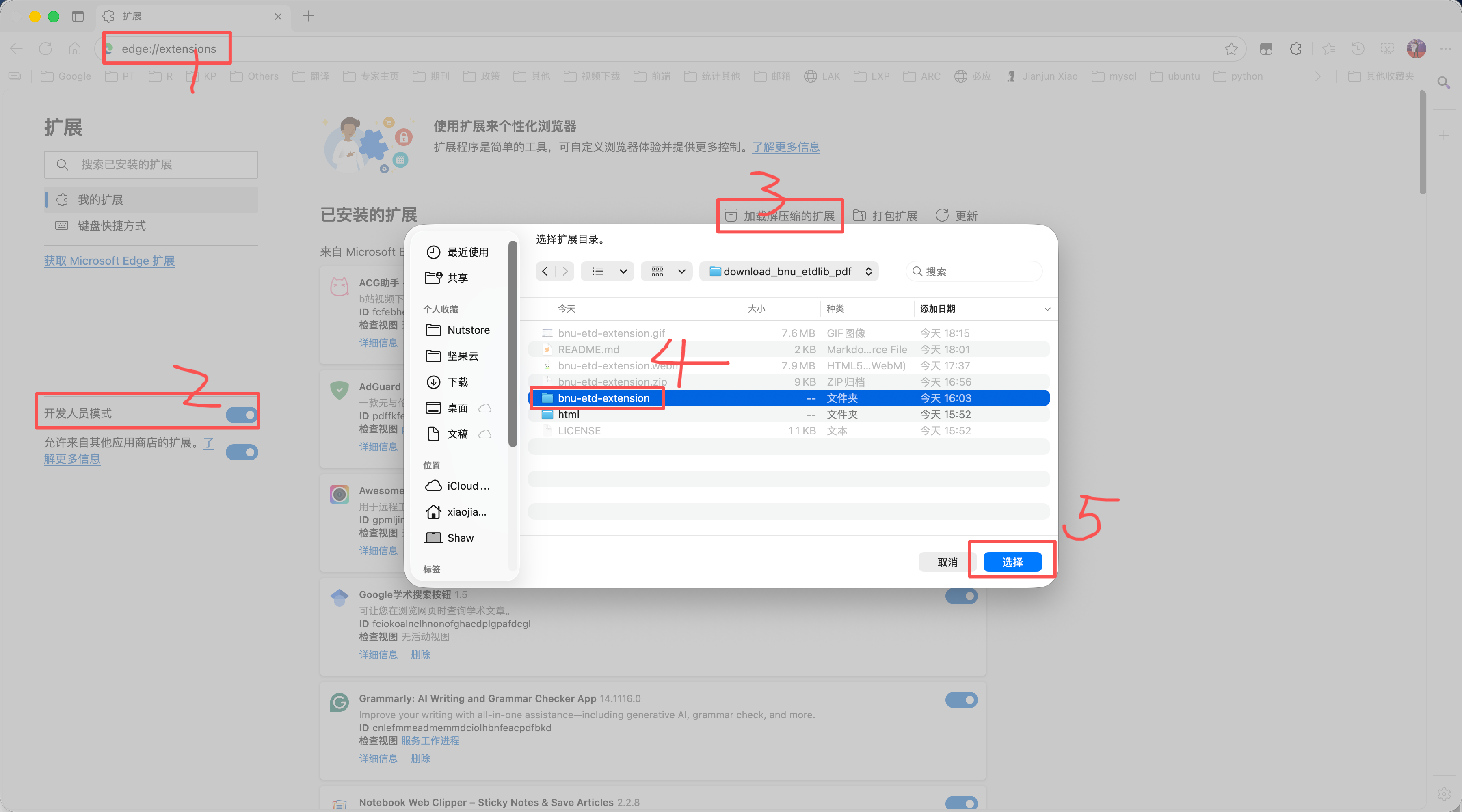This screenshot has height=812, width=1462.
Task: Open the sidebar settings gear
Action: (1444, 794)
